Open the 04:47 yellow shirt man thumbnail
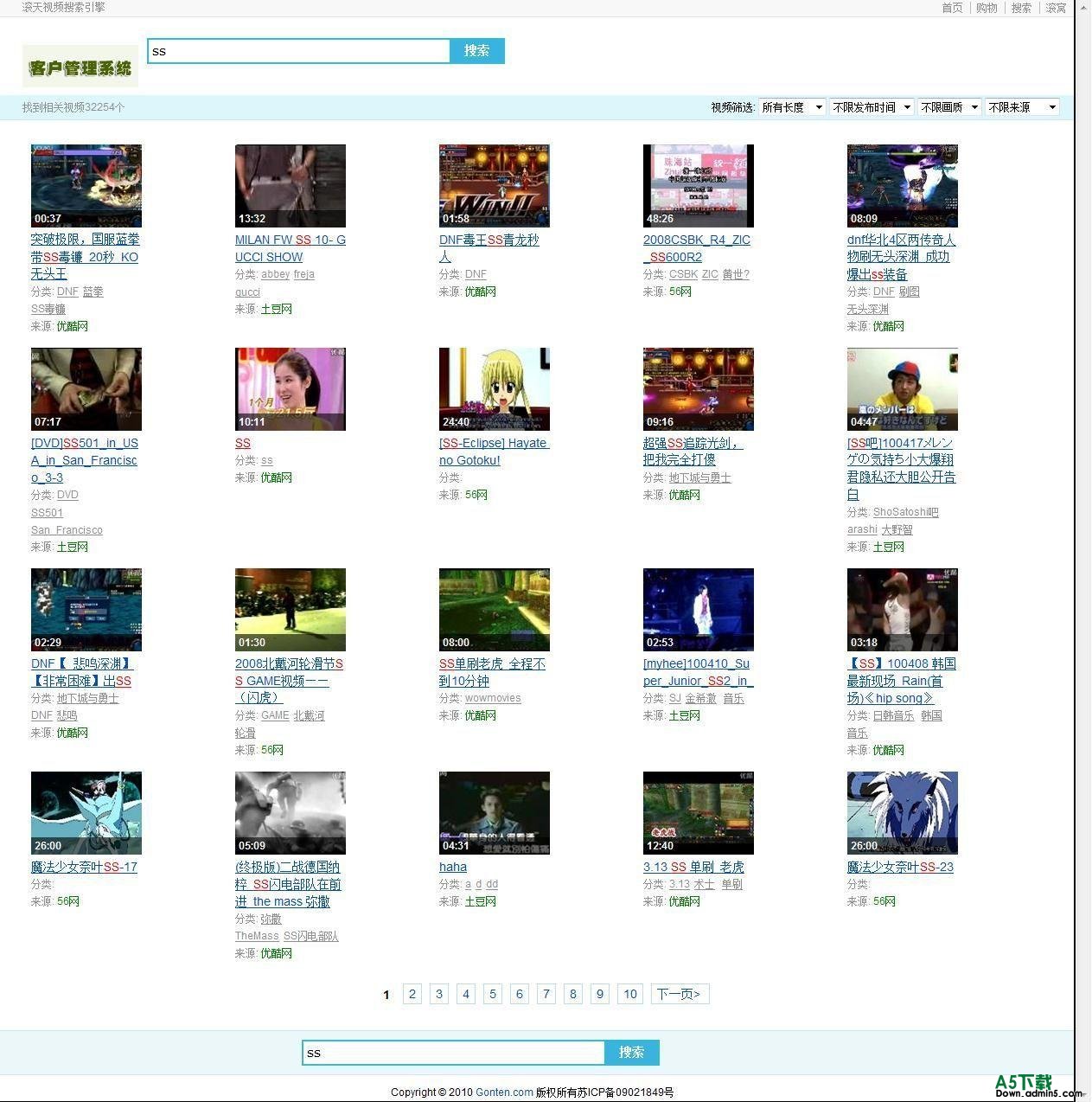Viewport: 1092px width, 1102px height. [x=902, y=388]
